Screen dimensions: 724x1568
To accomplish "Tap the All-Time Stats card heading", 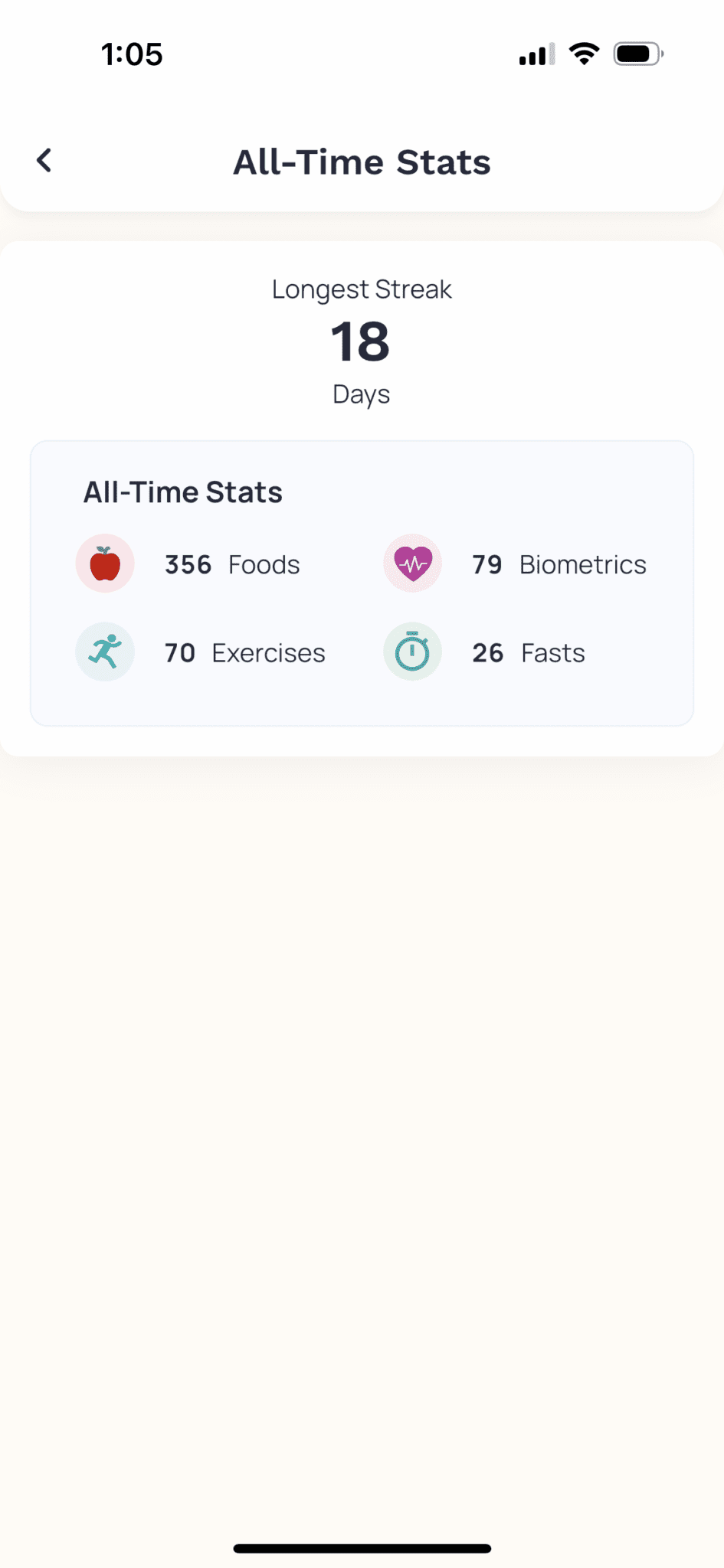I will [183, 492].
